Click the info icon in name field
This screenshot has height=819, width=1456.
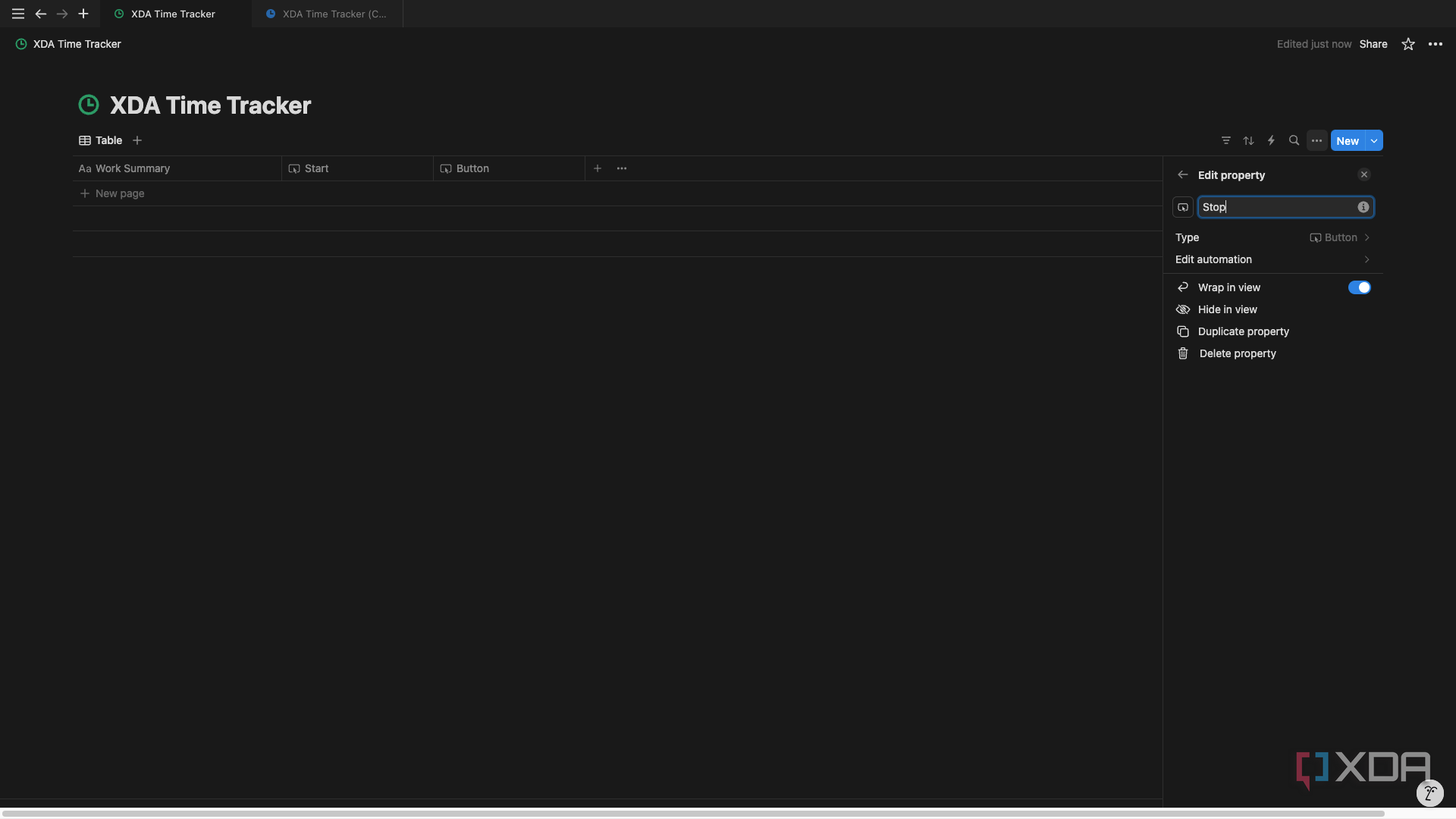point(1363,207)
